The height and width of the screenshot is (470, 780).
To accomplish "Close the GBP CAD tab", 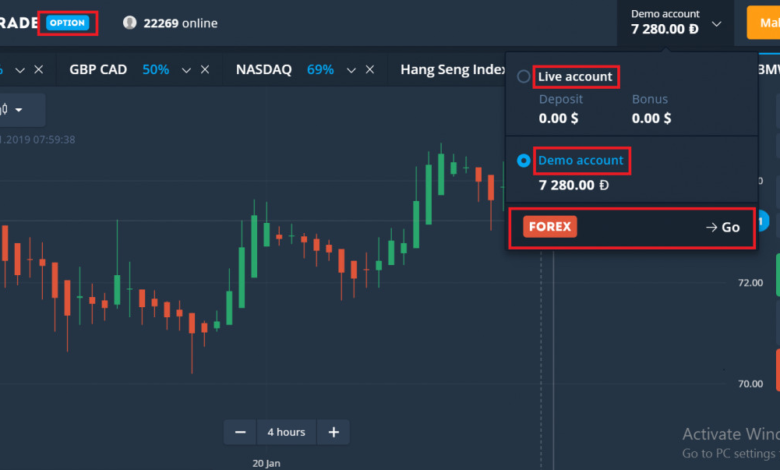I will 205,70.
